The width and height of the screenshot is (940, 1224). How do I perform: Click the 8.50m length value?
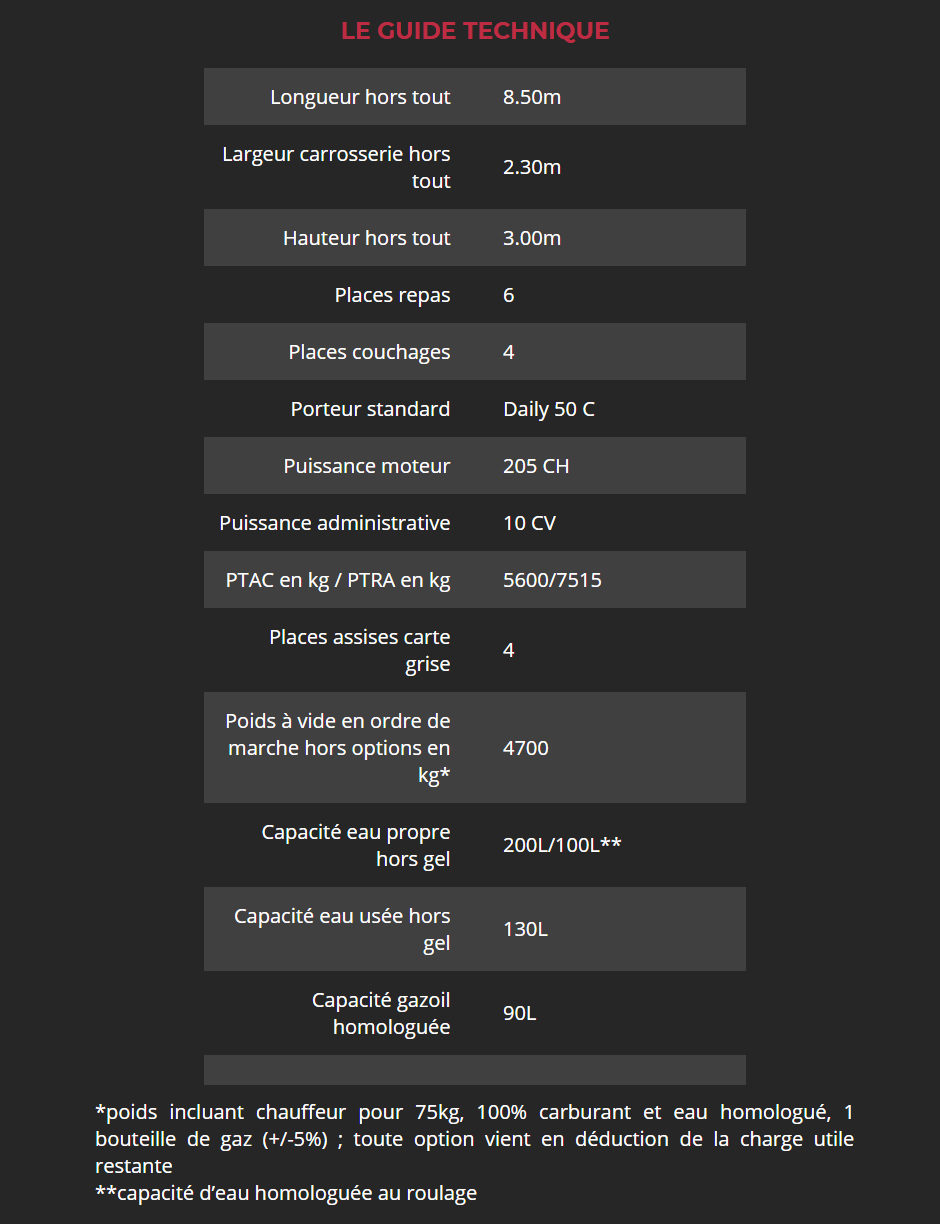(x=532, y=97)
